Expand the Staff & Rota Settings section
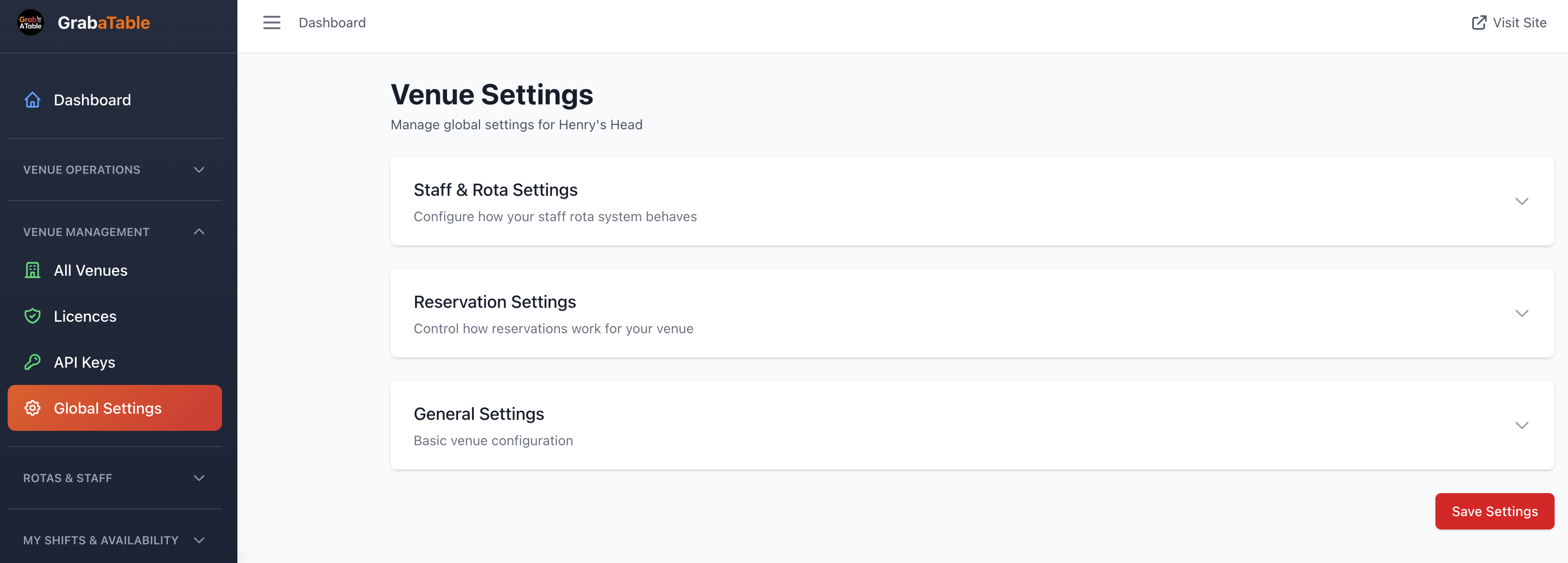1568x563 pixels. click(1523, 202)
